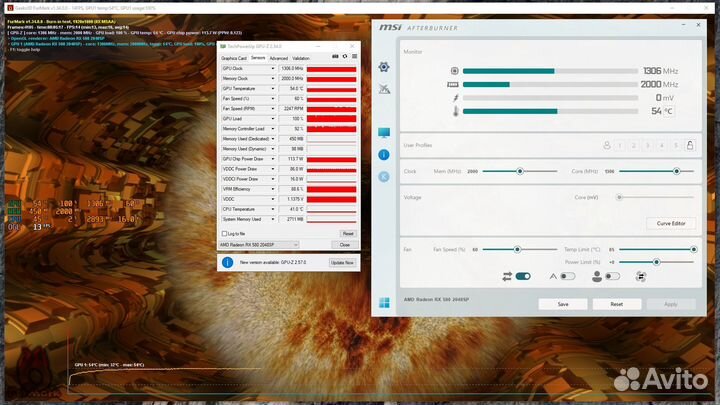Switch to Graphics Card tab in GPU-Z
Viewport: 720px width, 405px height.
(x=234, y=58)
